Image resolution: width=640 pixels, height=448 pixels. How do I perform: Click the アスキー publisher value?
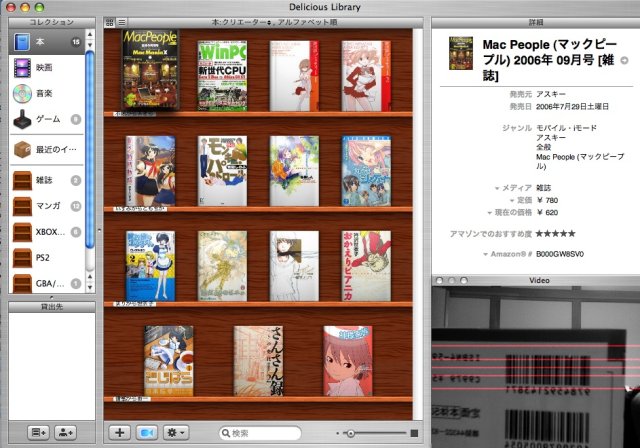(x=551, y=94)
